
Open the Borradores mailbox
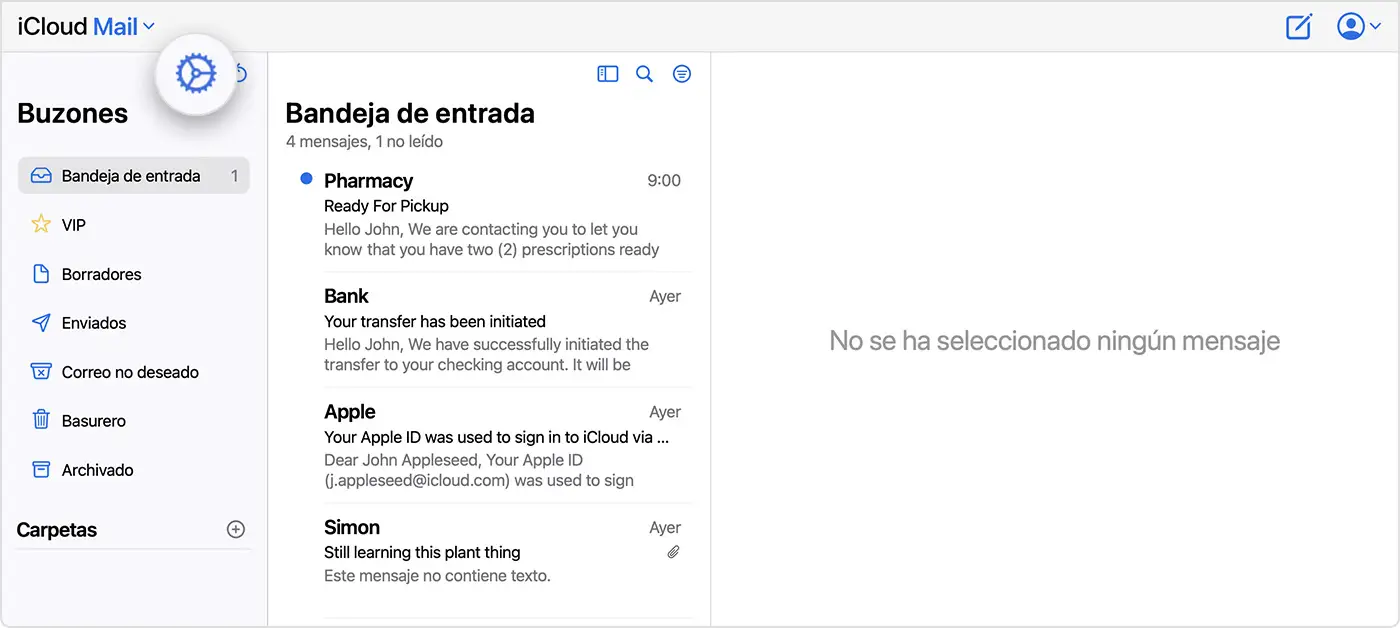pos(134,274)
